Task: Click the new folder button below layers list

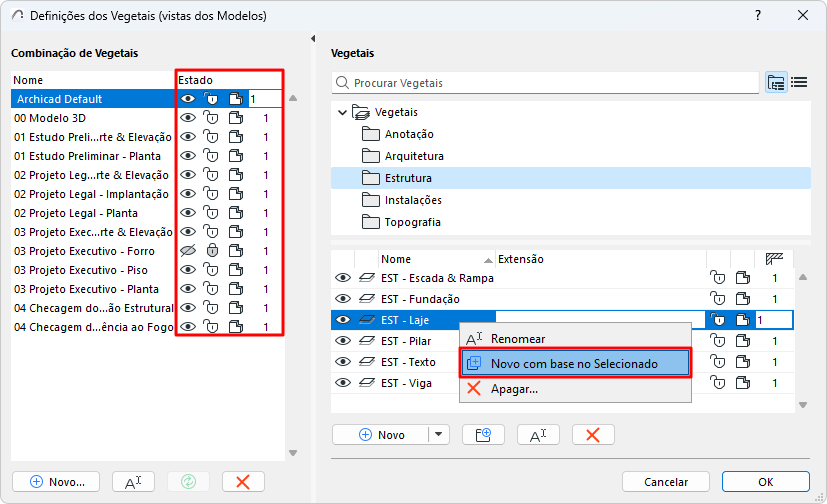Action: (484, 435)
